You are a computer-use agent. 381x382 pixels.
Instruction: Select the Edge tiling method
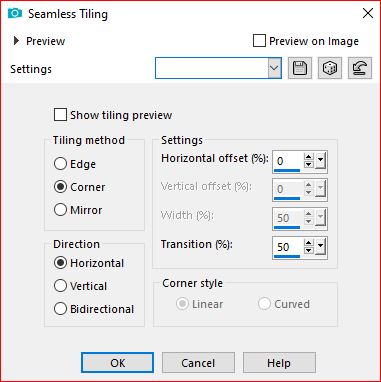[x=60, y=164]
